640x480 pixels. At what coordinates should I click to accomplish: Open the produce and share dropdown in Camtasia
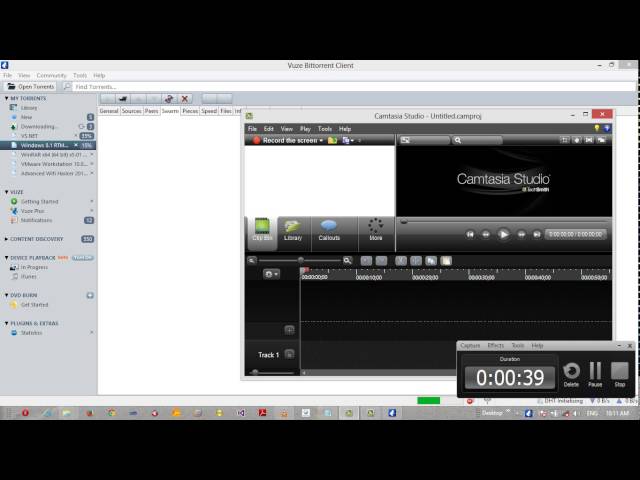348,140
